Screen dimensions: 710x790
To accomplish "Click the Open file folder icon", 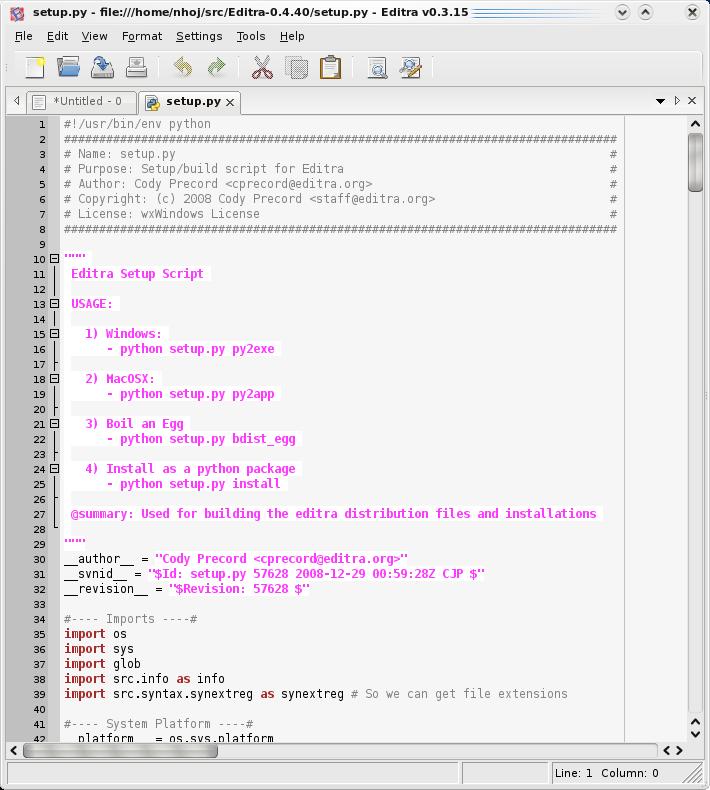I will (68, 68).
